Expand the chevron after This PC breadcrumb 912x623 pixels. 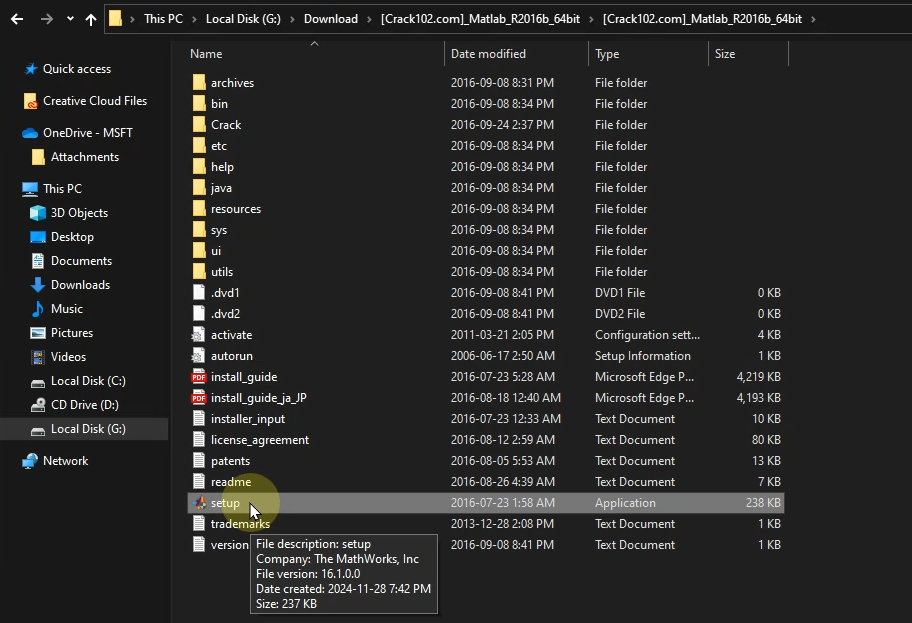195,19
